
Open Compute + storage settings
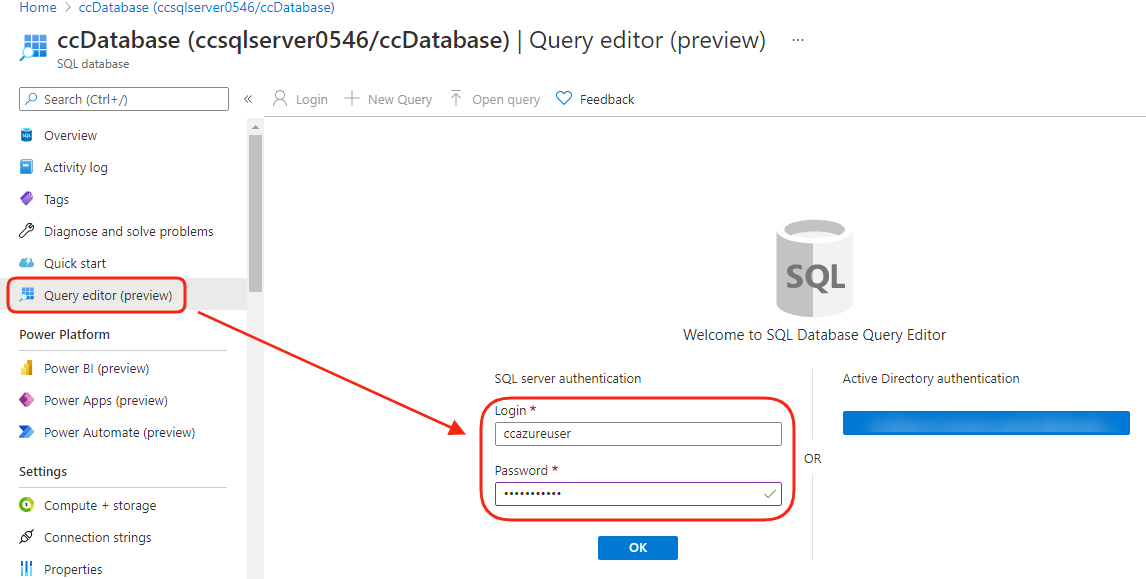click(99, 506)
